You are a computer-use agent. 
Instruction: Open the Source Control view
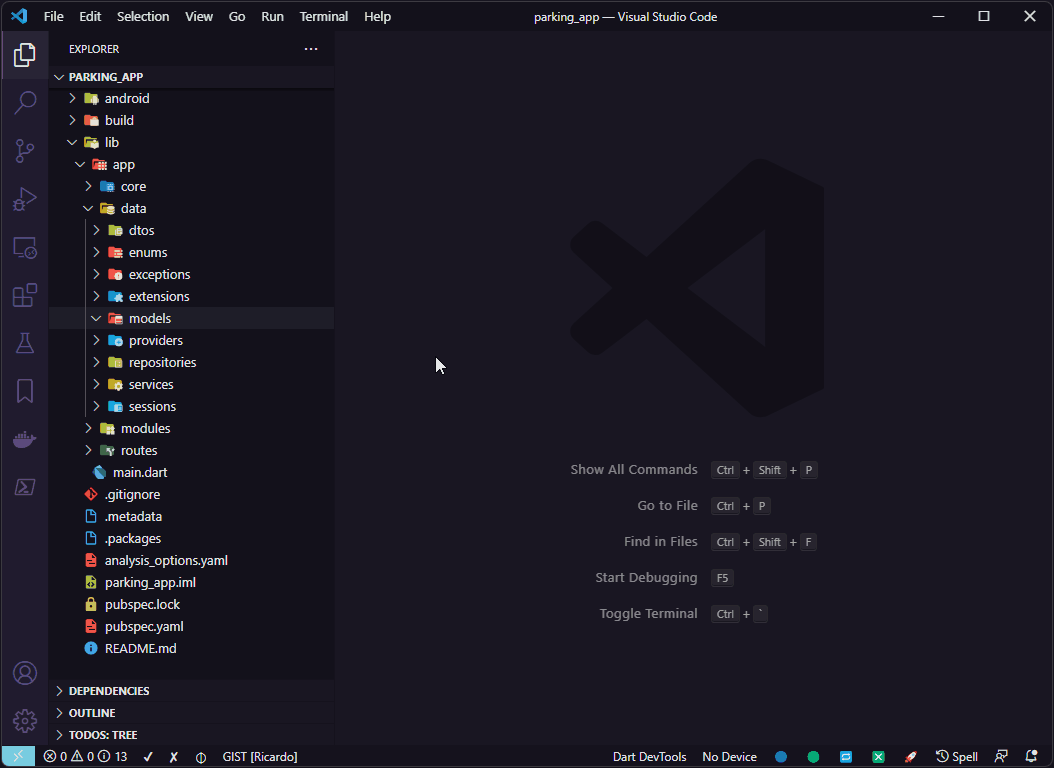click(25, 151)
